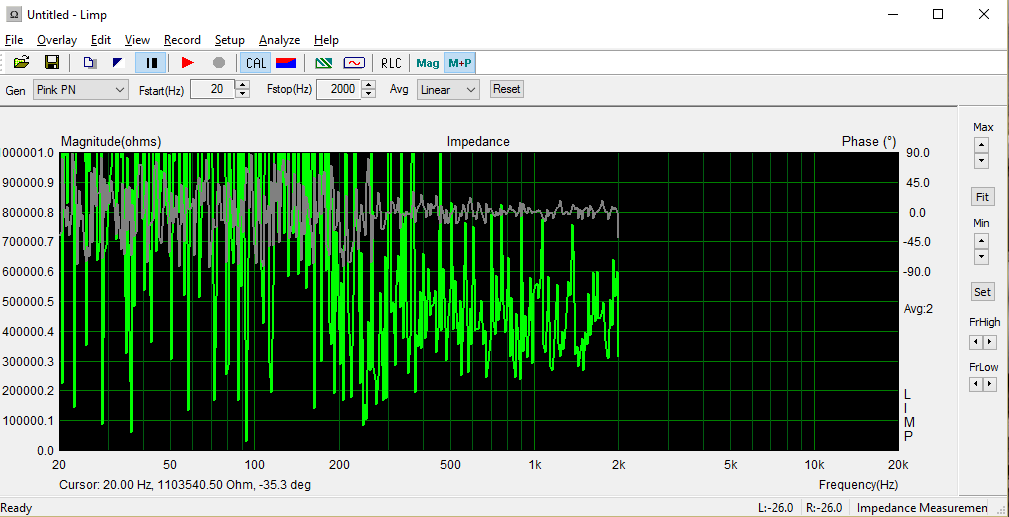1009x517 pixels.
Task: Open the red sine wave generator icon
Action: pos(354,62)
